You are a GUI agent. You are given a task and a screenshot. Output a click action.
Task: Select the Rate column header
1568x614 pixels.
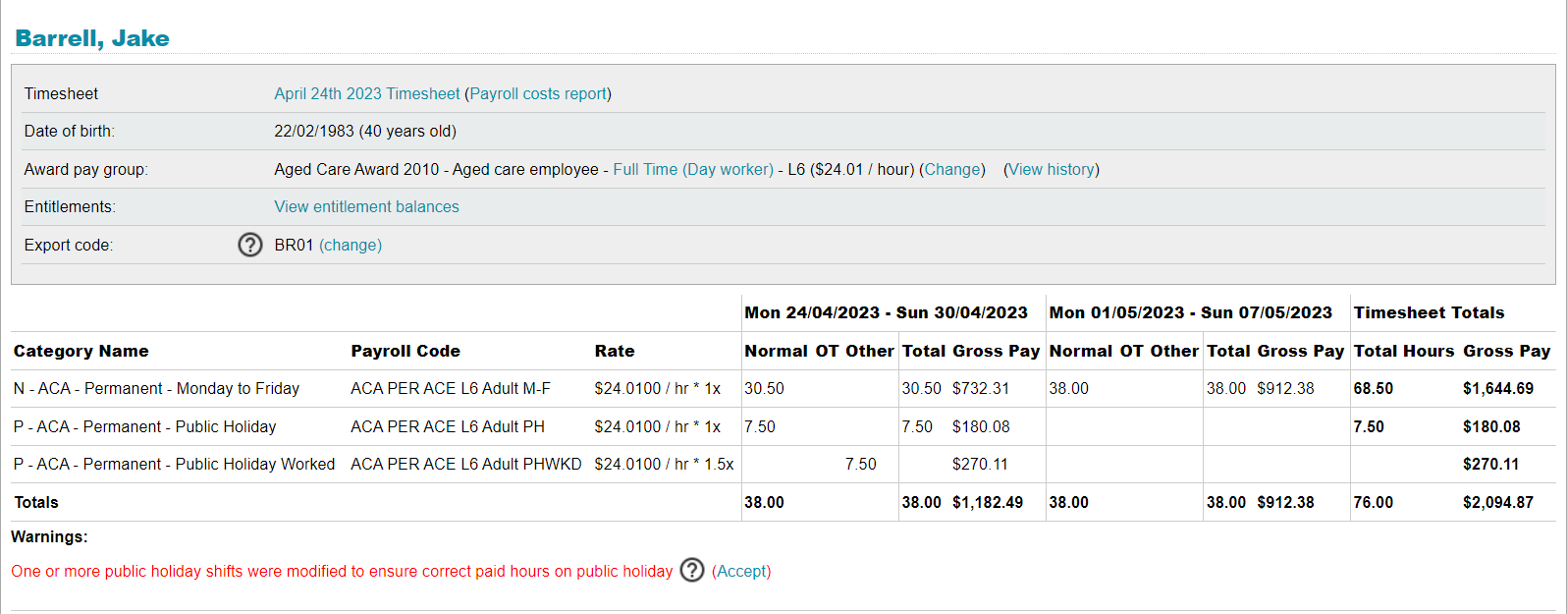coord(615,351)
